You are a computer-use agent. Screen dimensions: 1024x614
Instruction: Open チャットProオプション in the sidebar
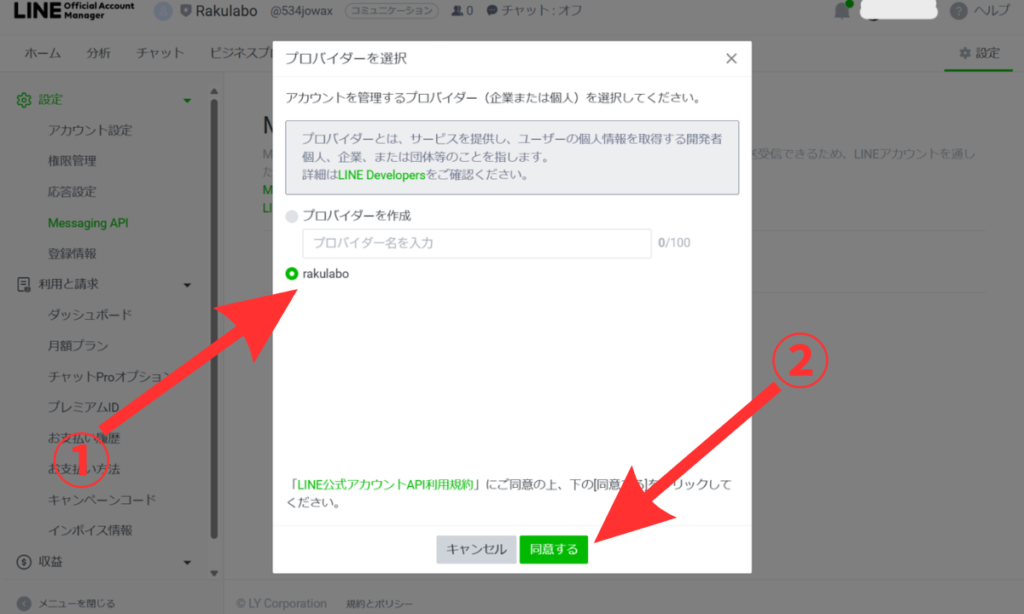[x=108, y=377]
